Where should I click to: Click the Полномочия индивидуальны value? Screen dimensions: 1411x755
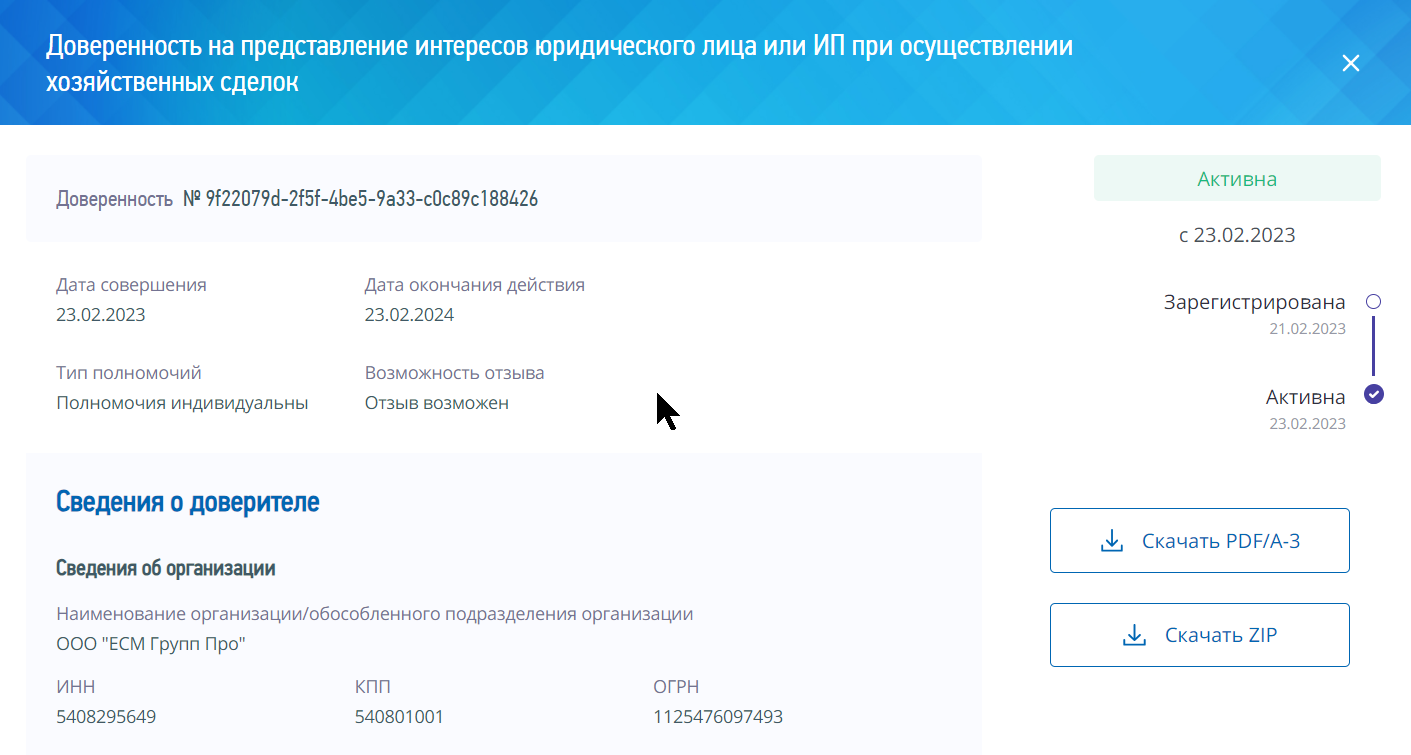(182, 403)
